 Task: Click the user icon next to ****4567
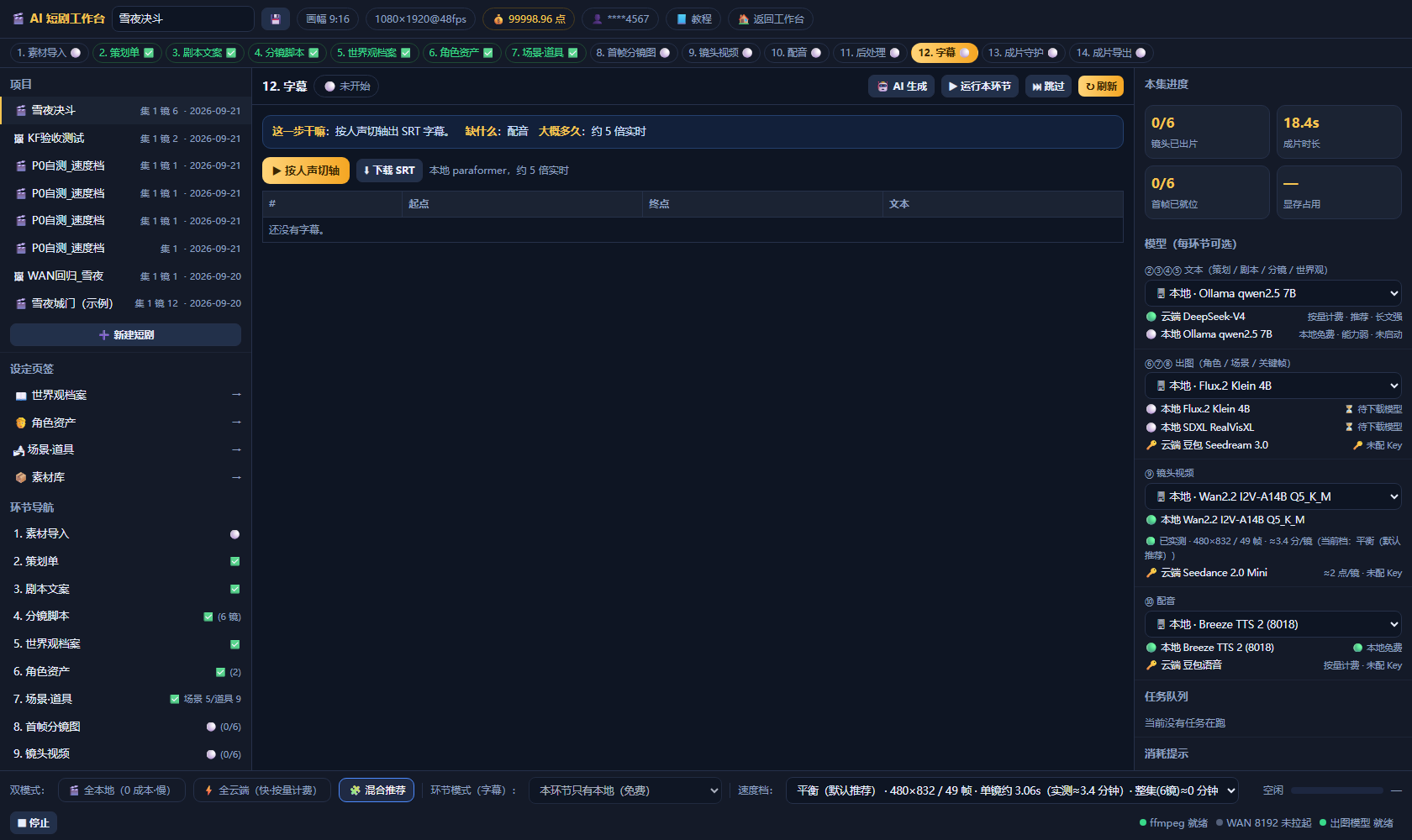click(x=598, y=19)
